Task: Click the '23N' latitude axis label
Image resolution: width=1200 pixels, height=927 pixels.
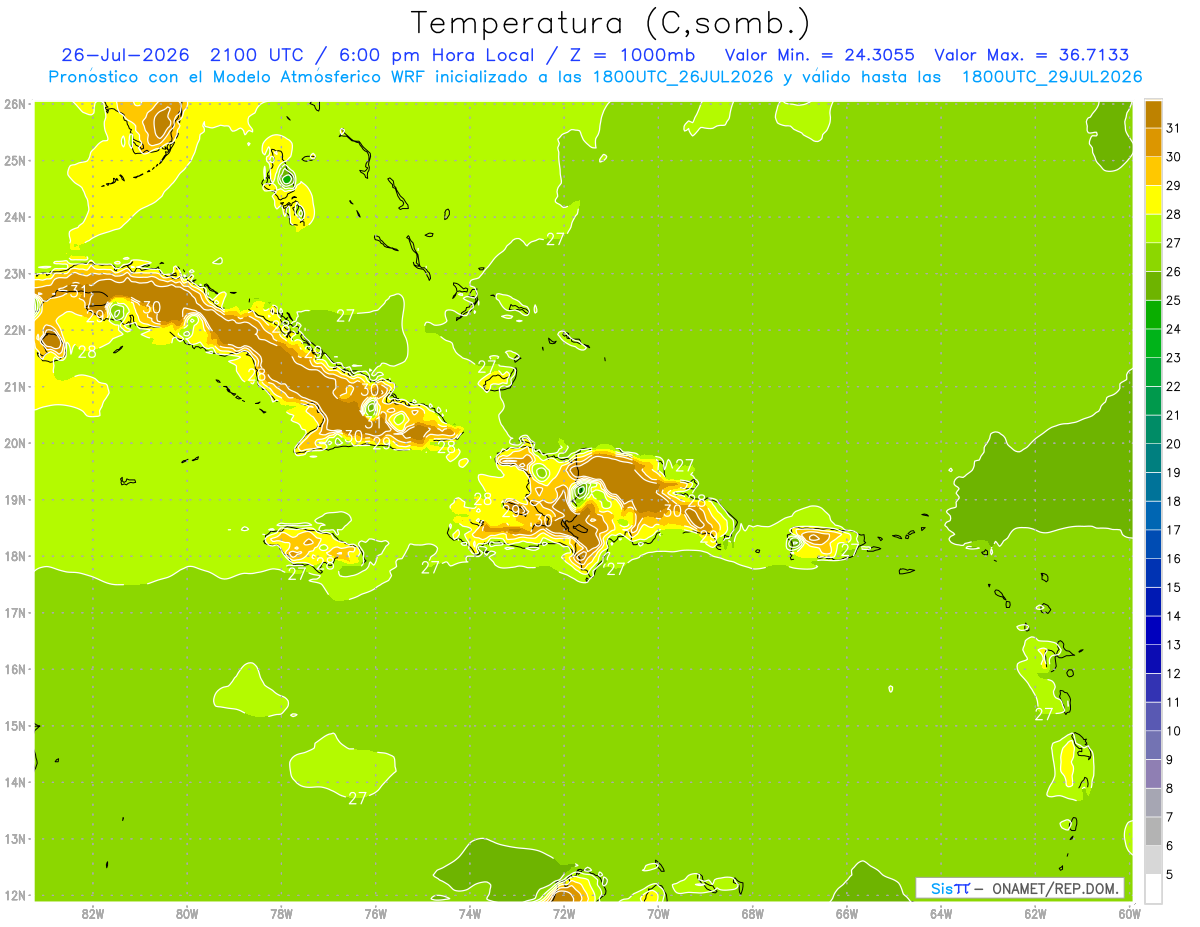Action: [14, 273]
